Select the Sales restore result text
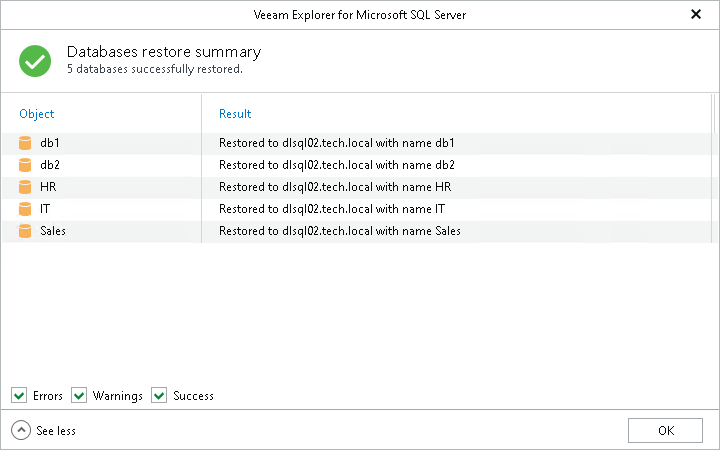This screenshot has height=450, width=720. click(x=340, y=231)
